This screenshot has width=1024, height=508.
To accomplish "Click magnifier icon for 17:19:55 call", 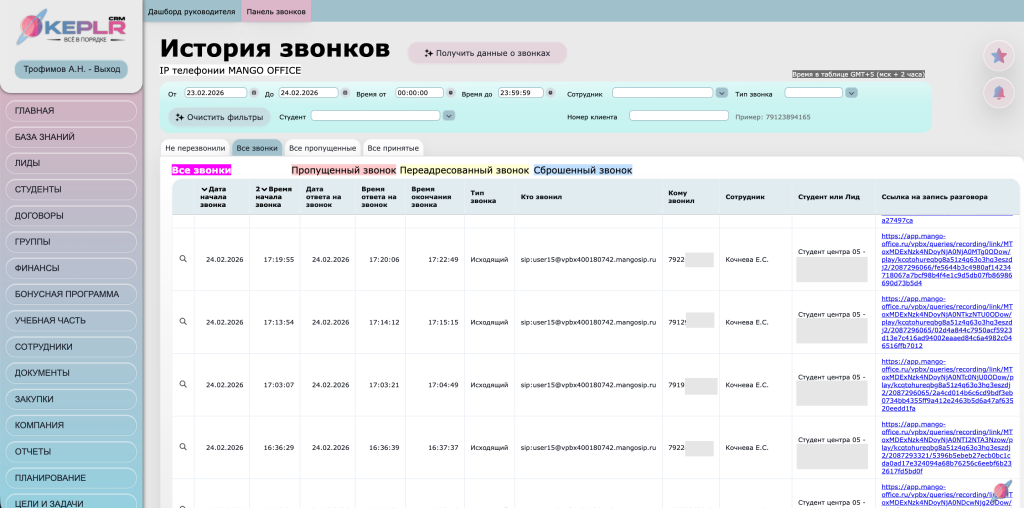I will coord(183,259).
